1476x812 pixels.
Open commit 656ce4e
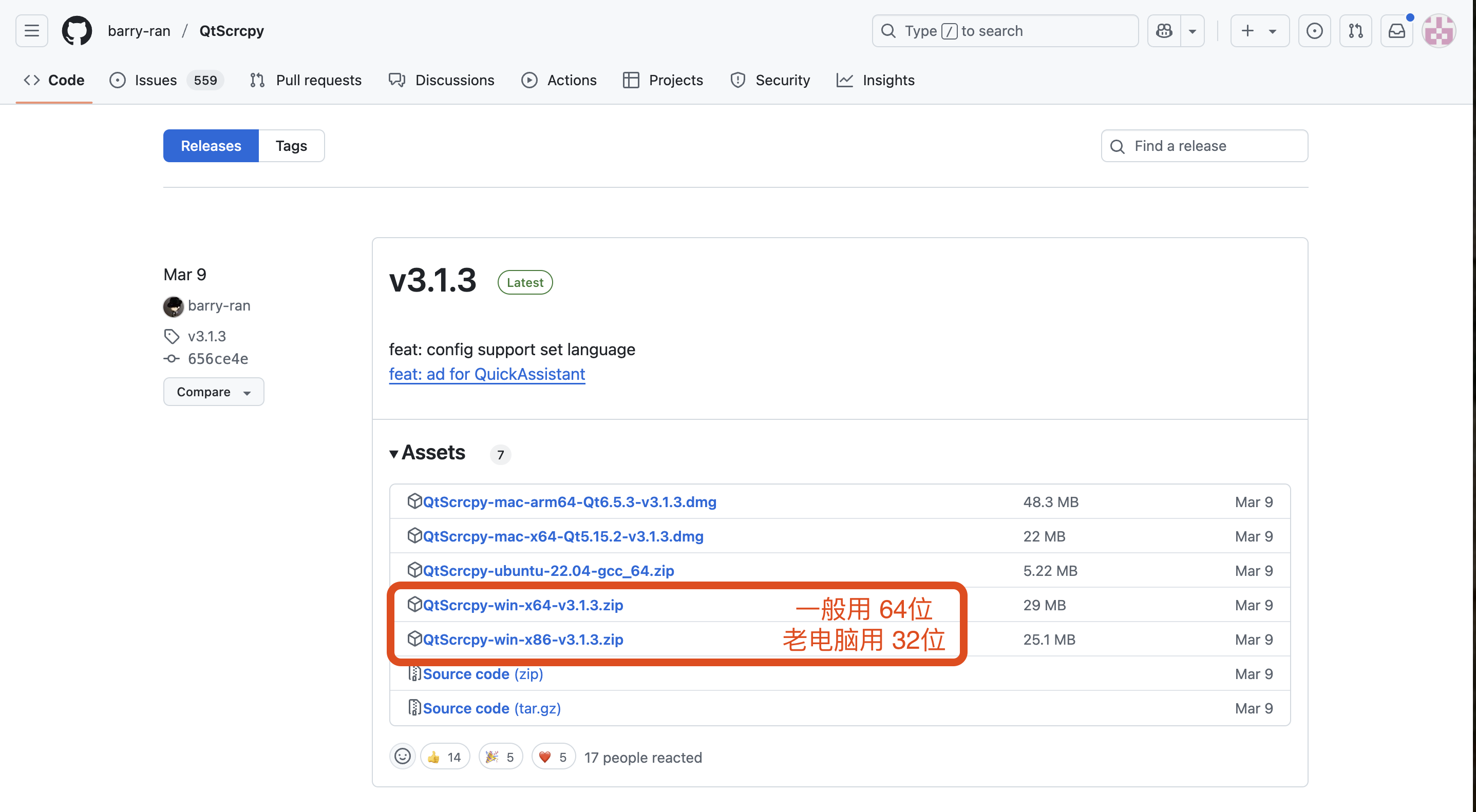(218, 358)
